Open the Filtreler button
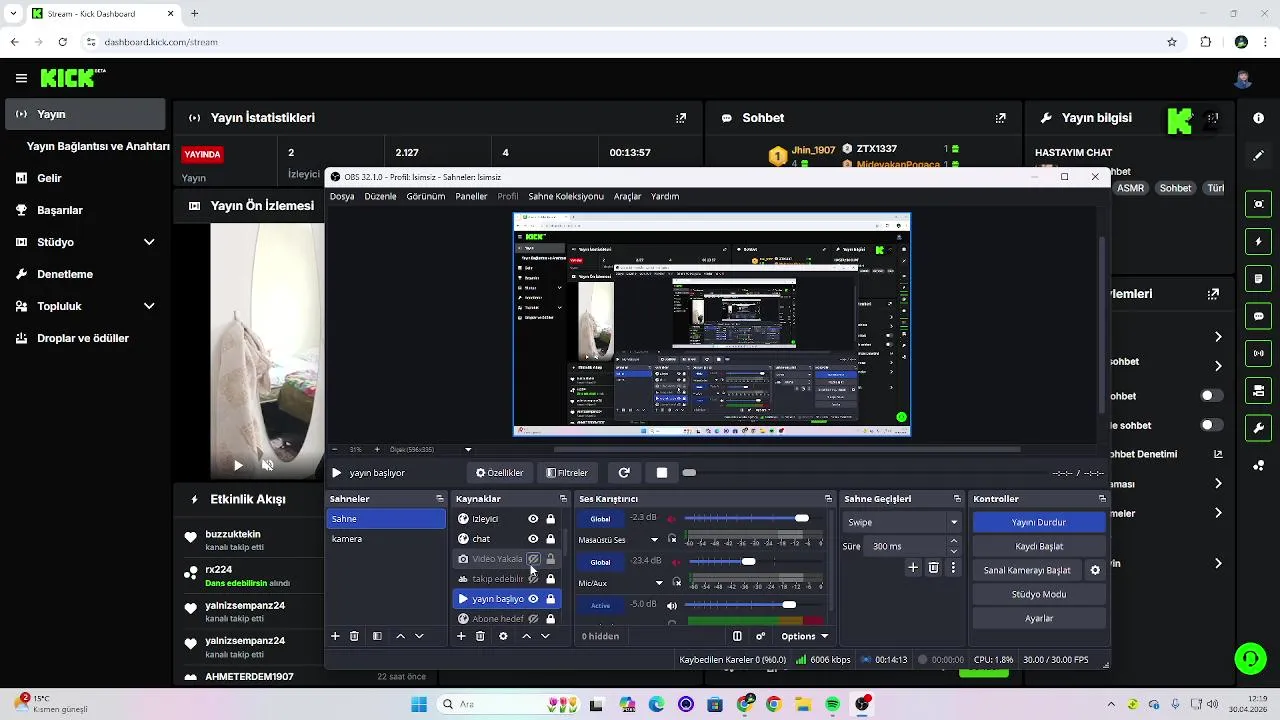The width and height of the screenshot is (1280, 720). coord(567,473)
